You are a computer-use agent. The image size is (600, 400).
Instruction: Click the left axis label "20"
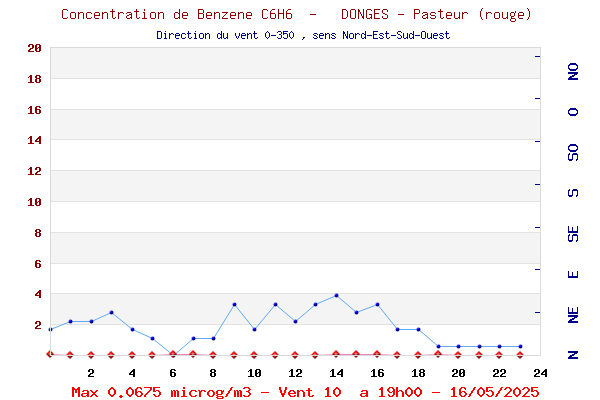(34, 48)
